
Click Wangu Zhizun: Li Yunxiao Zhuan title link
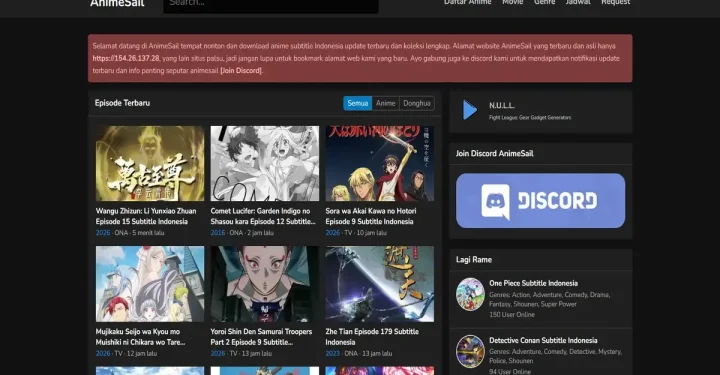pos(146,216)
